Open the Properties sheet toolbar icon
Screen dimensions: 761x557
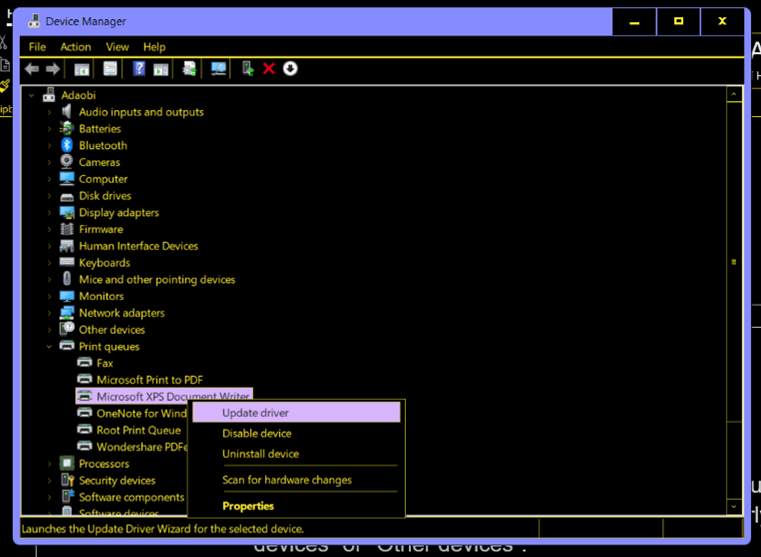(x=110, y=69)
